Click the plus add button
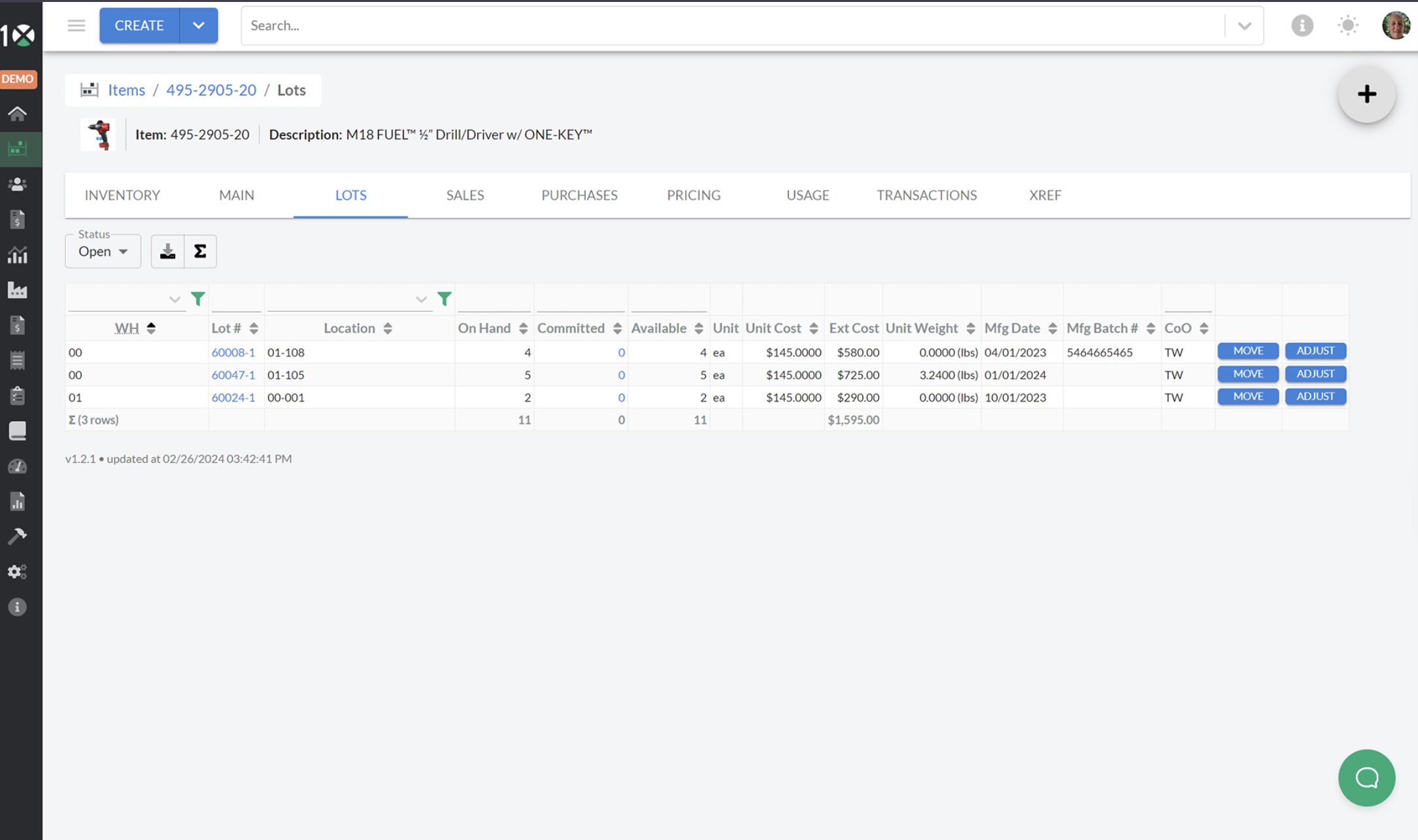This screenshot has height=840, width=1418. [x=1366, y=94]
